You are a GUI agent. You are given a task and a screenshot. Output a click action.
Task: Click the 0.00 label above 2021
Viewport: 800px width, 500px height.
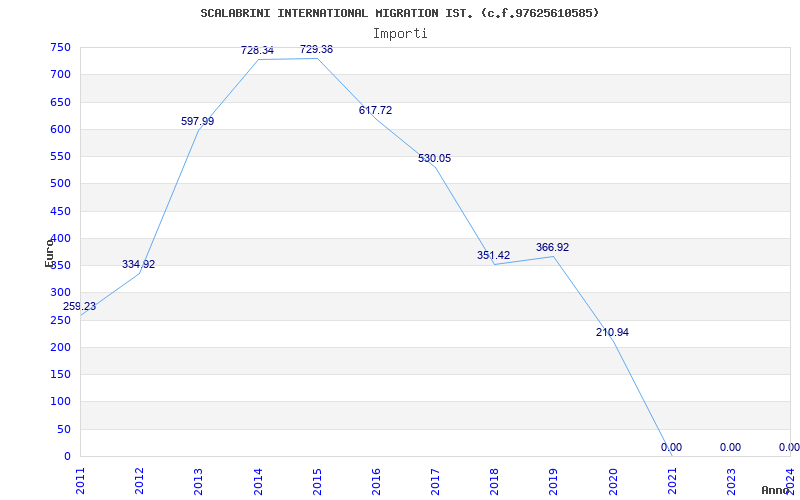[671, 447]
